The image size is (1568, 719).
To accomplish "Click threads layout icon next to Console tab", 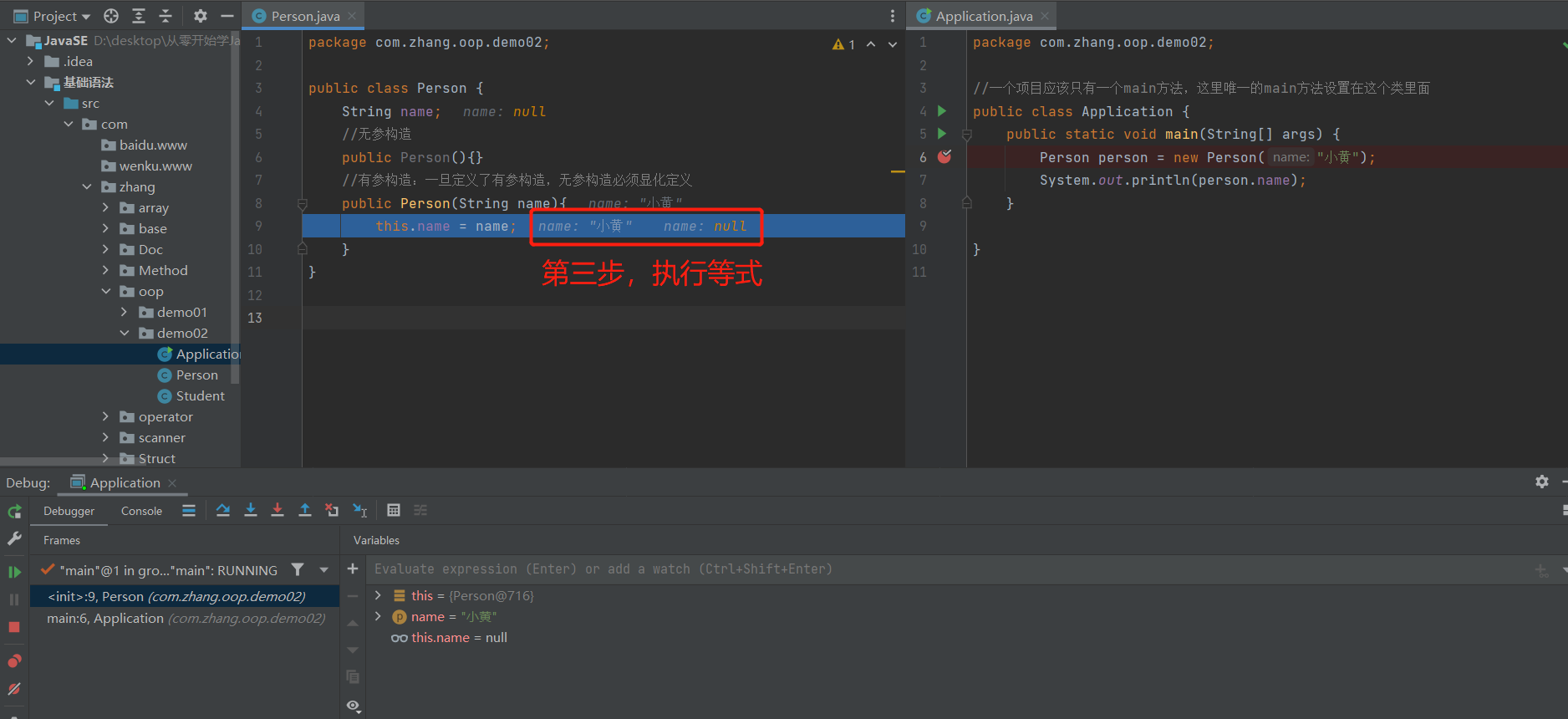I will (189, 511).
